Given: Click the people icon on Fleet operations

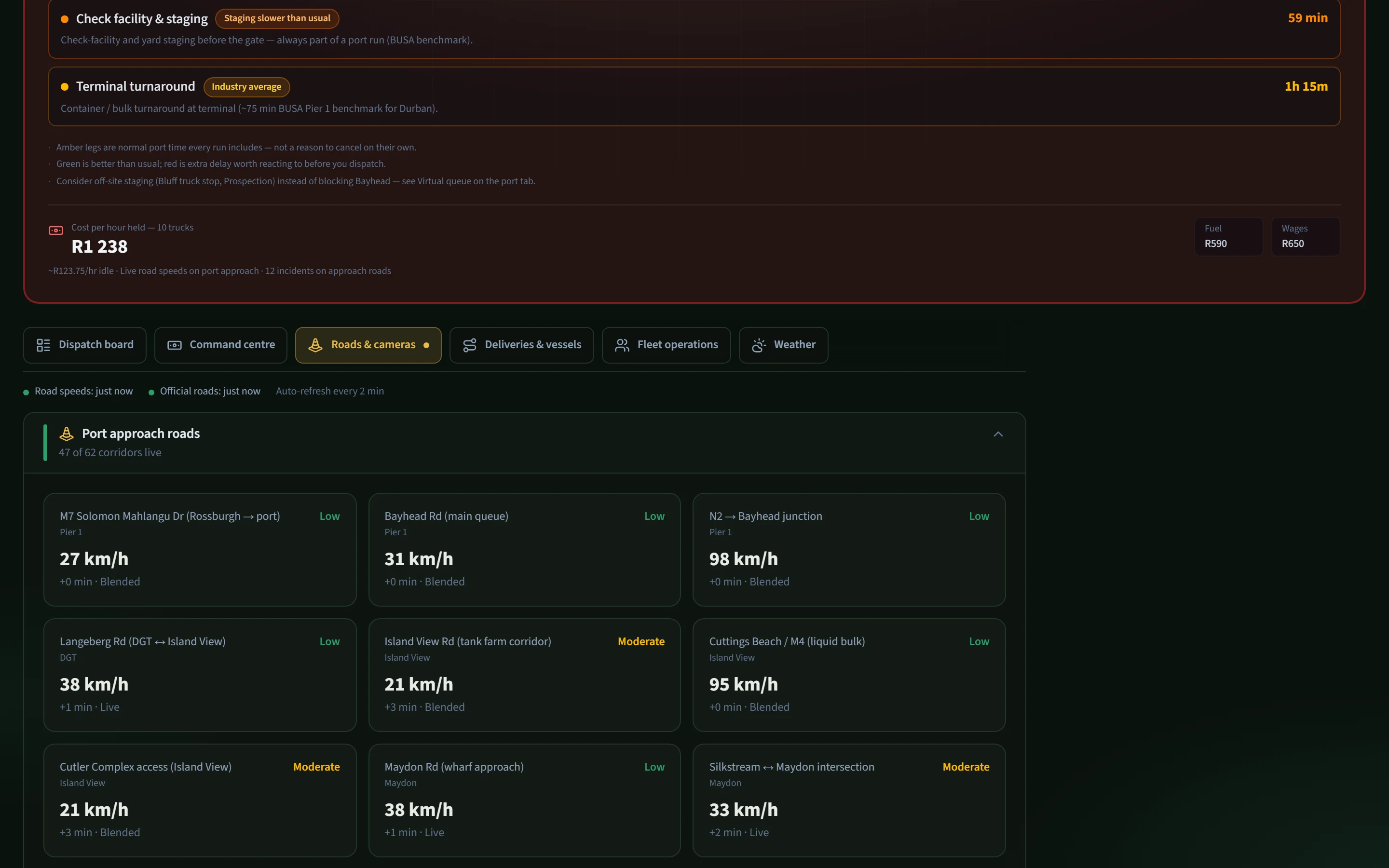Looking at the screenshot, I should click(x=622, y=345).
